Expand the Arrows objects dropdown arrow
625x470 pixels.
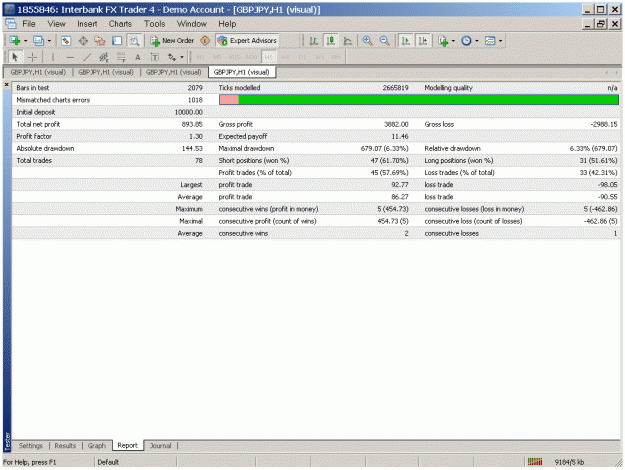pyautogui.click(x=182, y=57)
